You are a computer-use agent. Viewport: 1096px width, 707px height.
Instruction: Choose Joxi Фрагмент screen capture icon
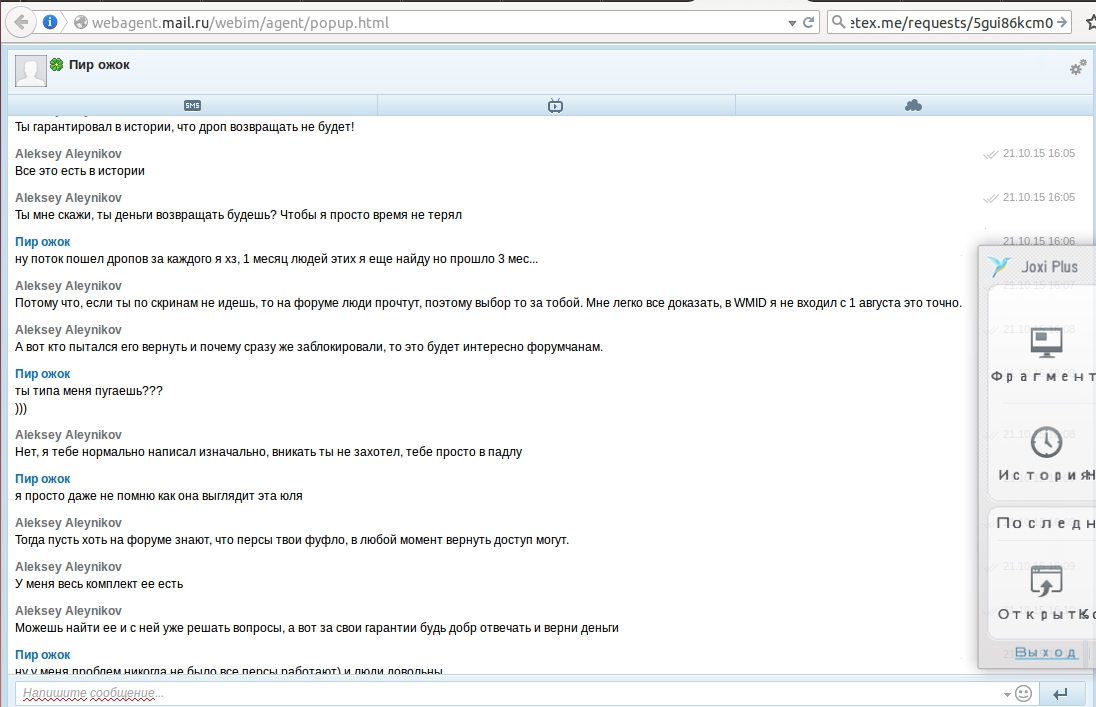pyautogui.click(x=1046, y=342)
